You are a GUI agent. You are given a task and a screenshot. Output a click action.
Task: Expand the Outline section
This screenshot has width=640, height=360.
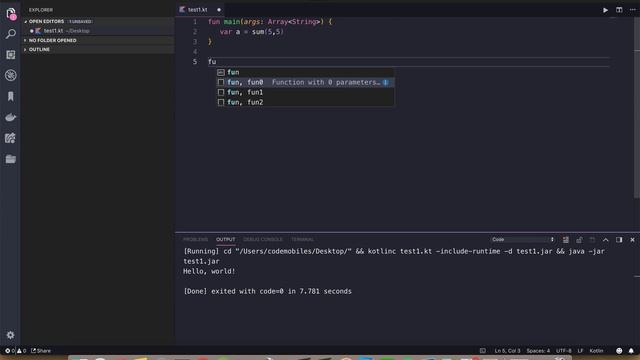click(x=98, y=49)
